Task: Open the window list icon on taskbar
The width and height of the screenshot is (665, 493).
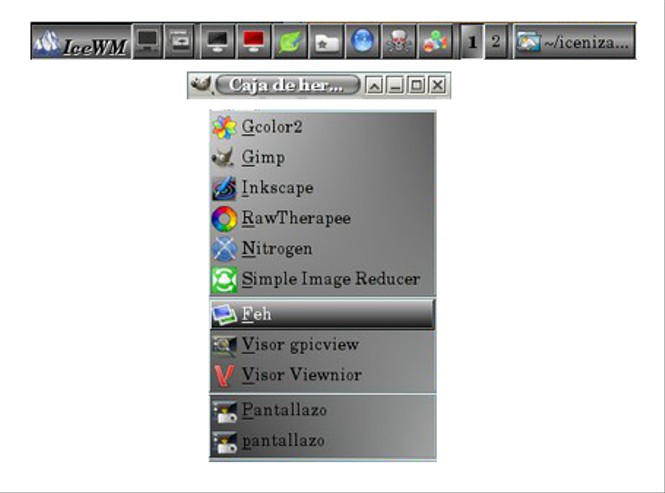Action: coord(179,42)
